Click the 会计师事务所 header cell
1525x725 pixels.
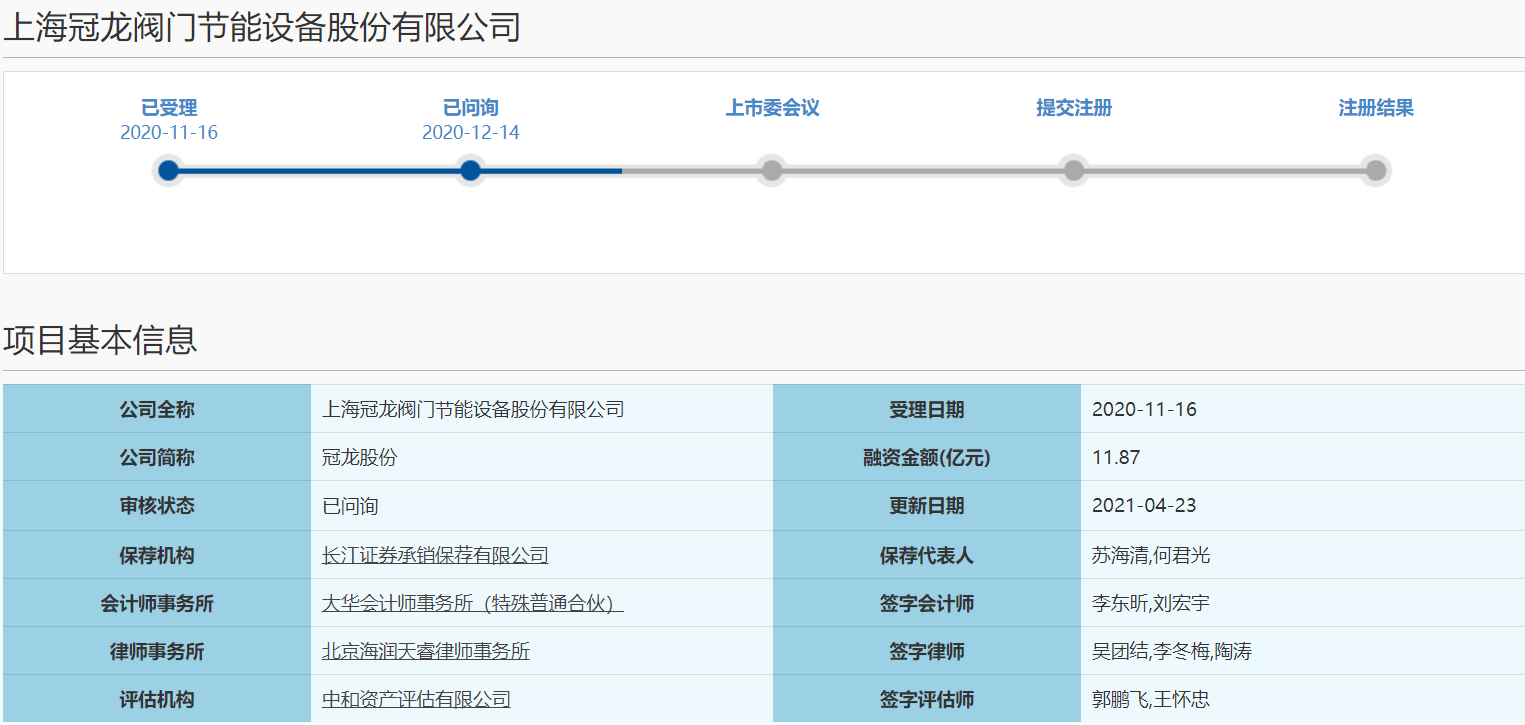coord(157,603)
